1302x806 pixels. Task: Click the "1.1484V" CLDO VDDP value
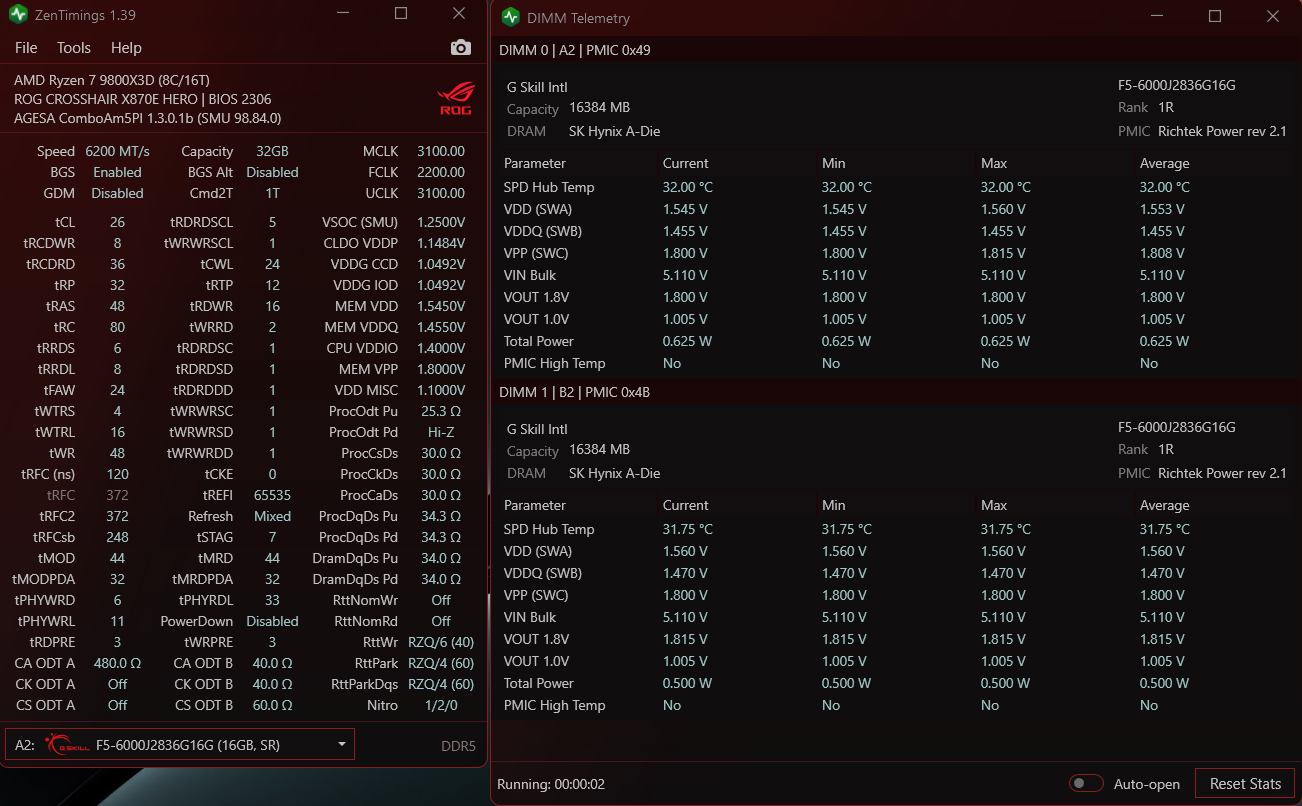tap(441, 243)
